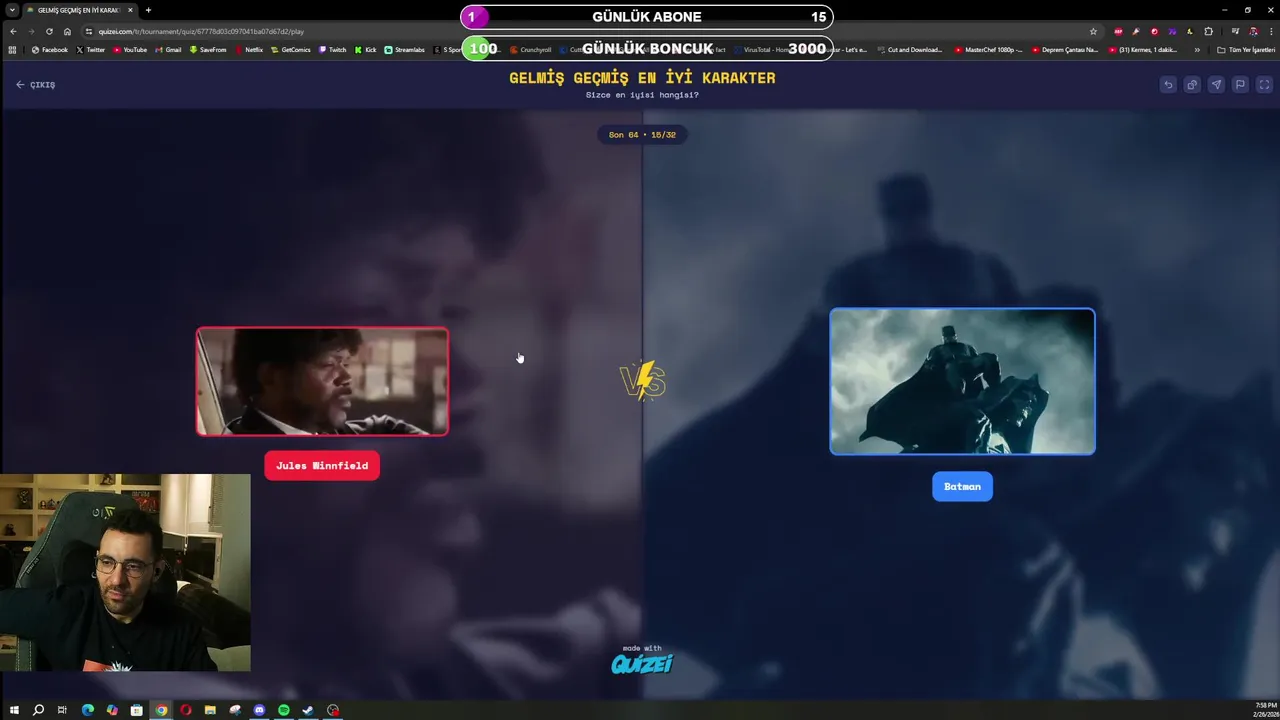
Task: Open the Facebook bookmark
Action: point(49,49)
